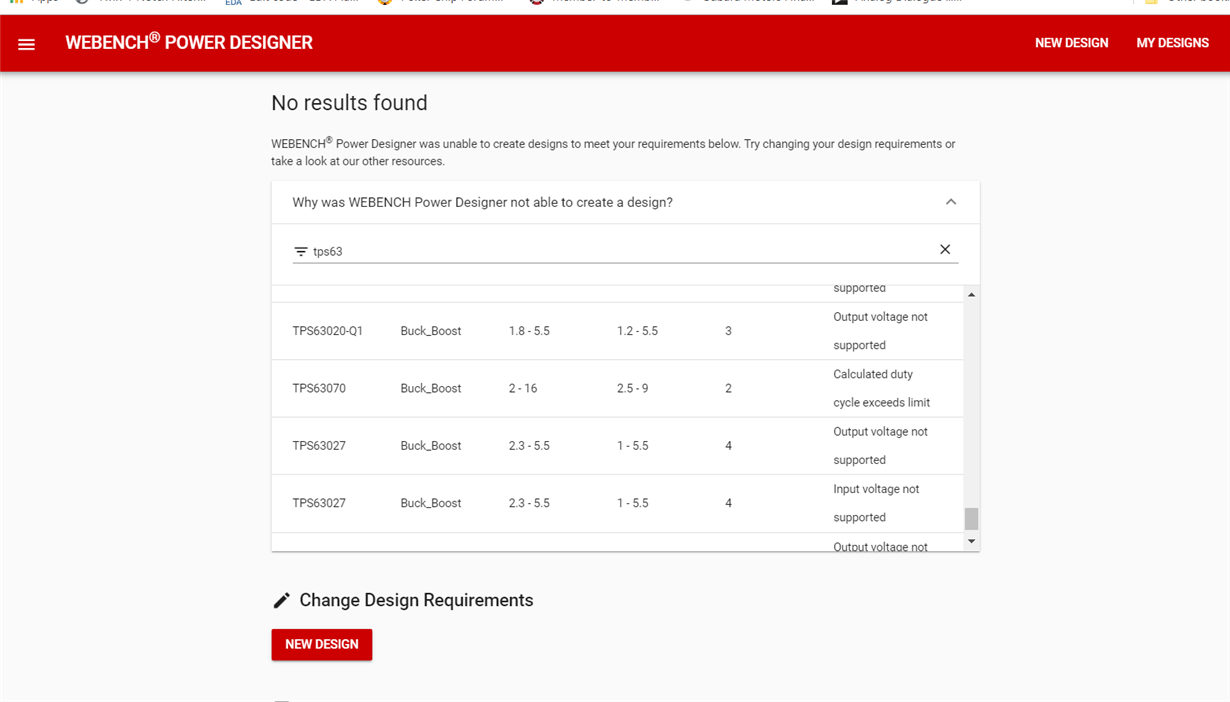Screen dimensions: 1230x702
Task: Click the Buck_Boost cell in the TPS63070 row
Action: (x=431, y=389)
